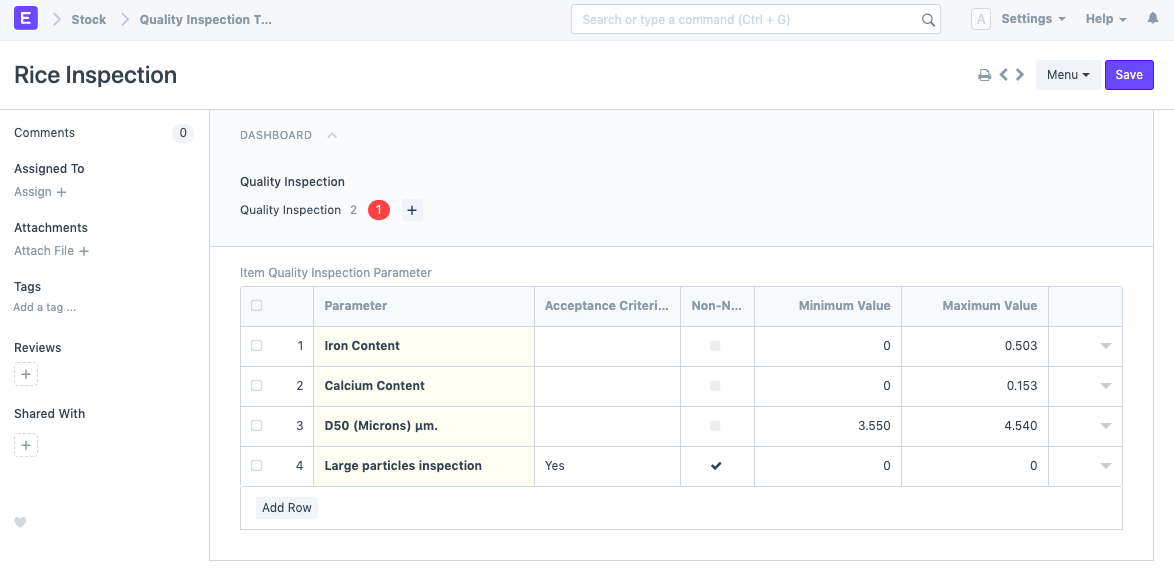
Task: Click the Rice Inspection title
Action: [x=96, y=75]
